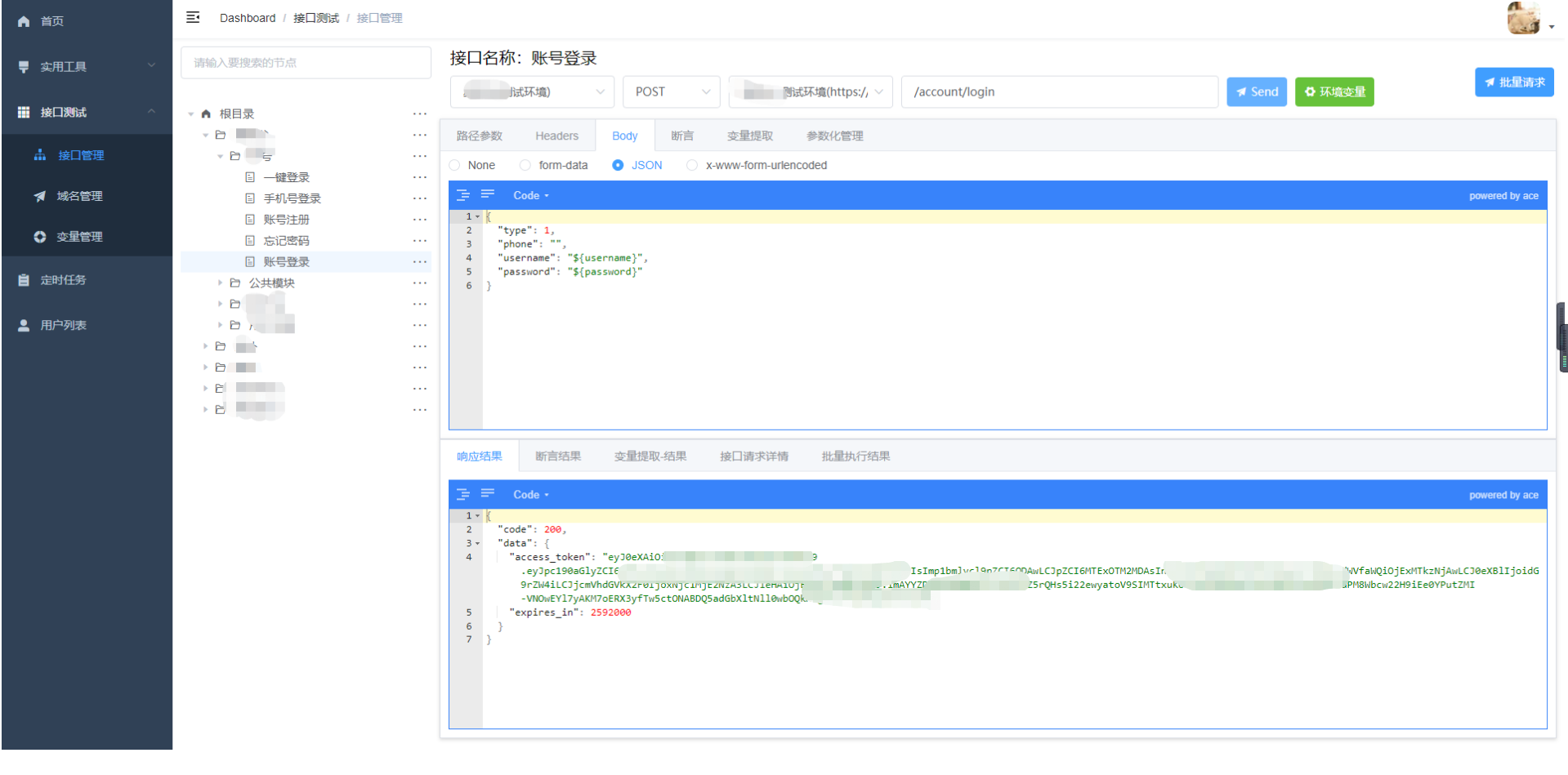The height and width of the screenshot is (775, 1568).
Task: Expand the 公共模块 folder
Action: [220, 283]
